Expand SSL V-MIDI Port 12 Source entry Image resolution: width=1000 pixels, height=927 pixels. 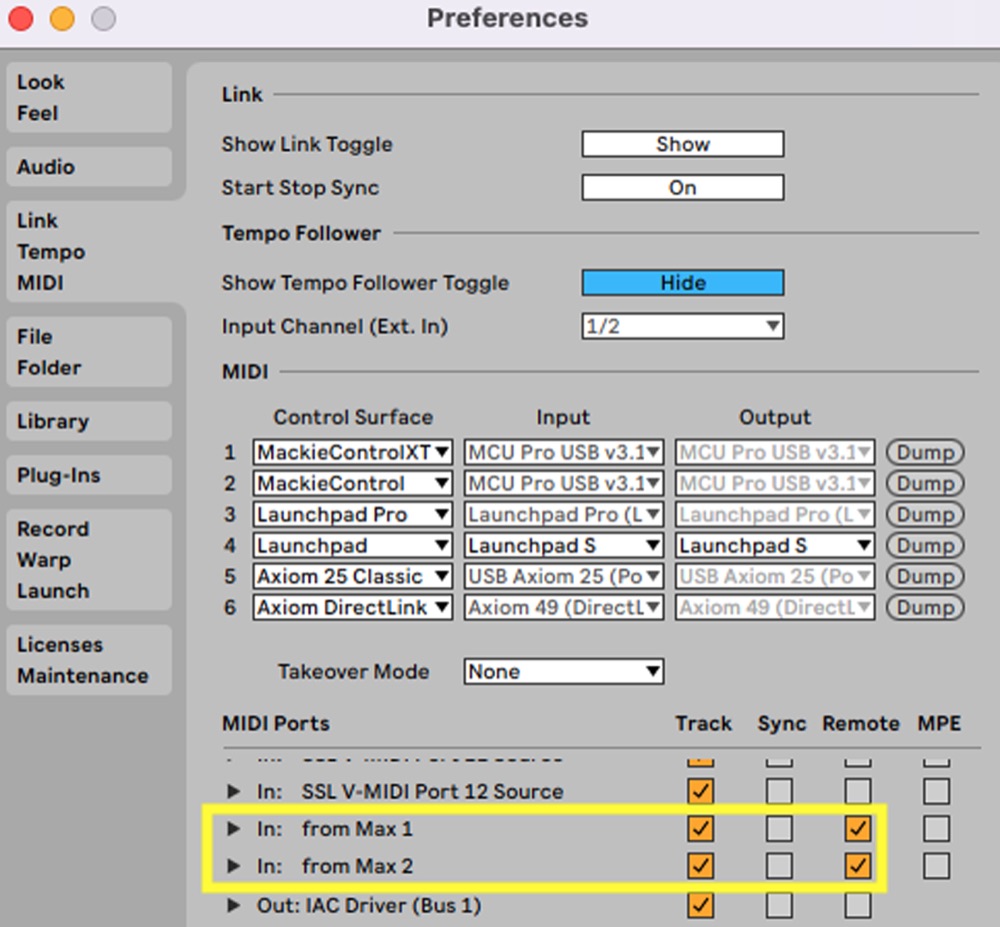233,791
